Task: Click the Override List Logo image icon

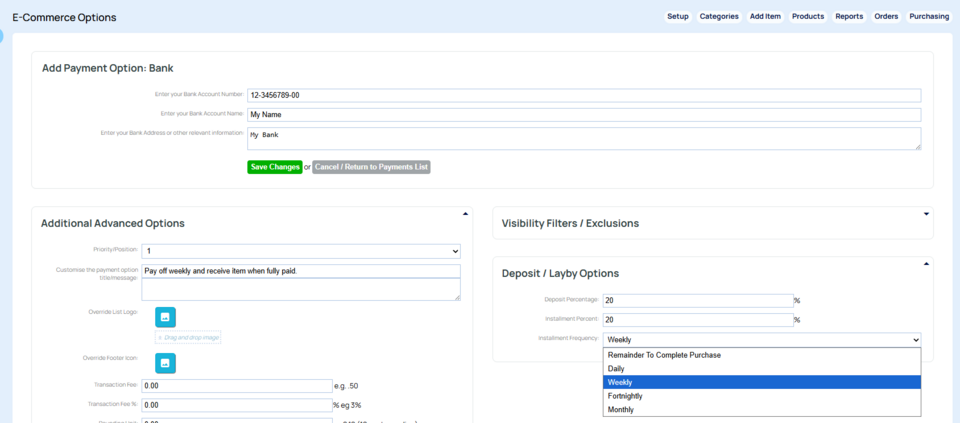Action: (x=165, y=317)
